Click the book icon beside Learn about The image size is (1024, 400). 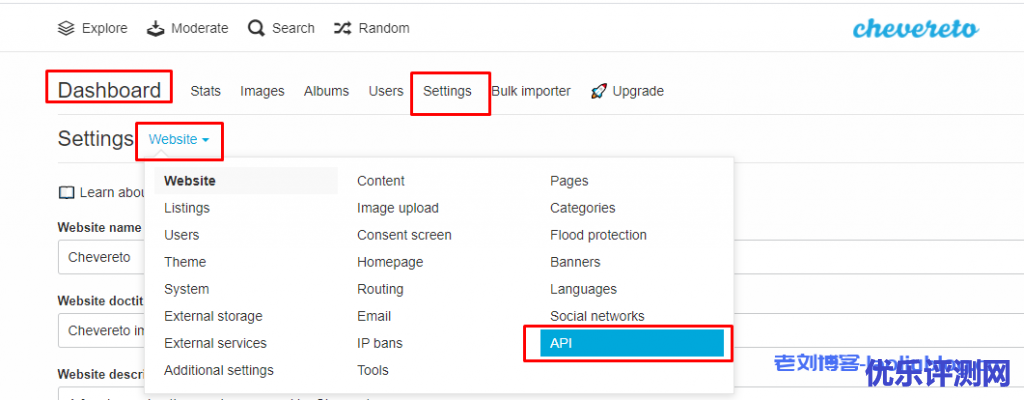[x=66, y=192]
